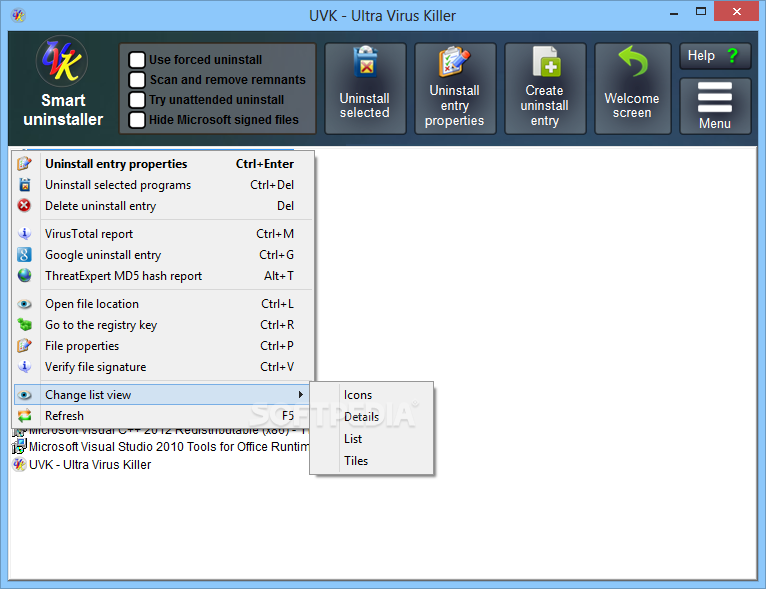Choose Uninstall selected programs menu entry

(162, 185)
